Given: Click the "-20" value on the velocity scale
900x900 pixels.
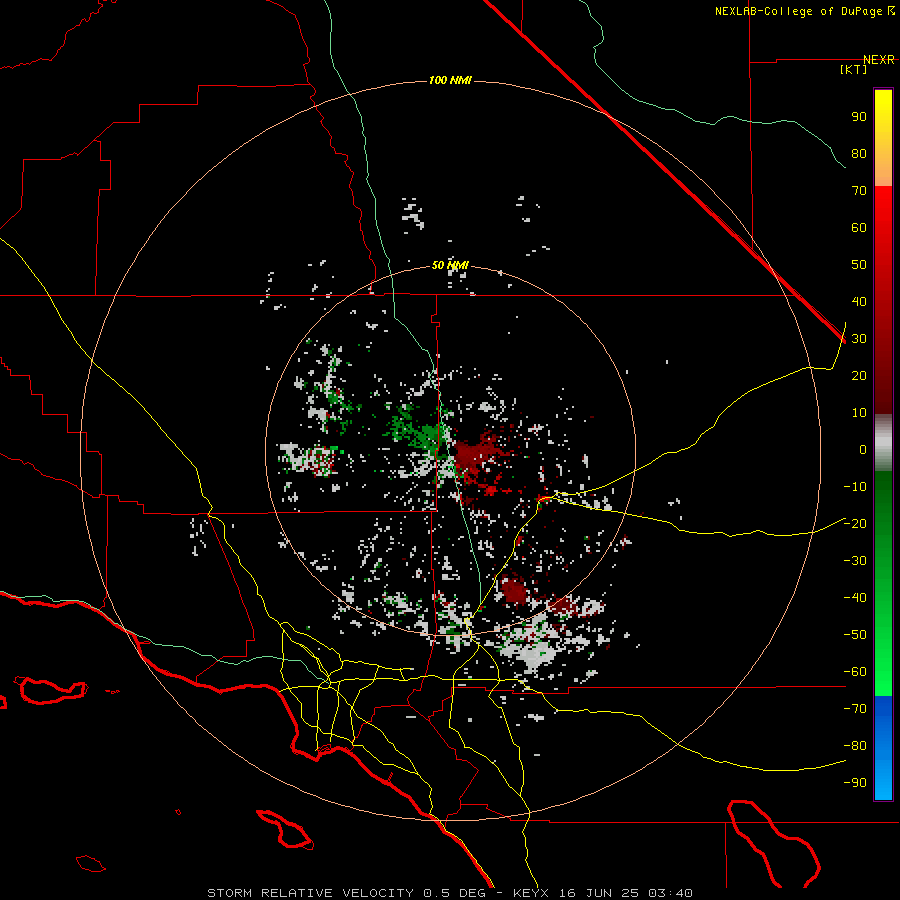Looking at the screenshot, I should [x=855, y=523].
